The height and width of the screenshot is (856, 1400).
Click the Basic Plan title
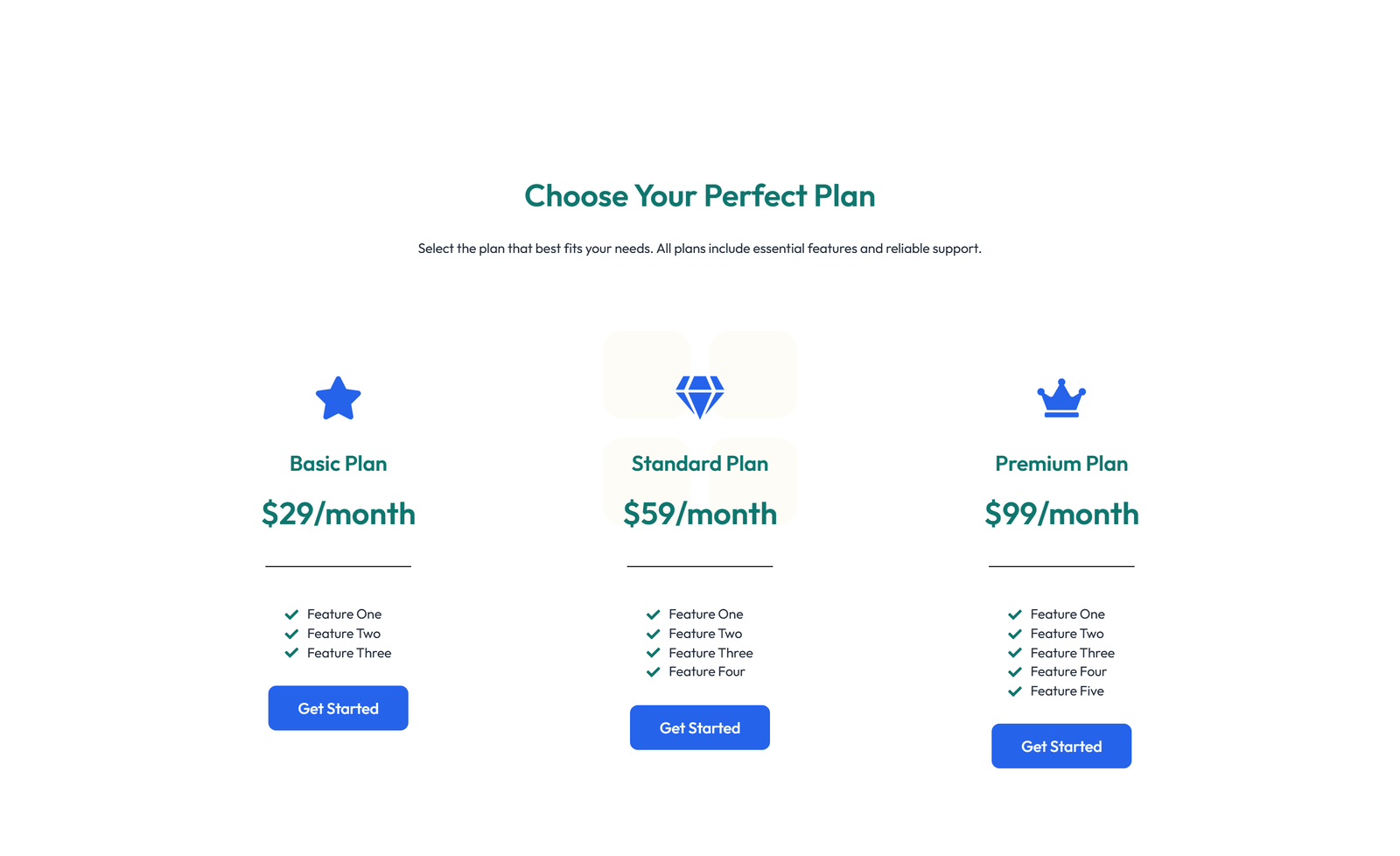tap(338, 464)
